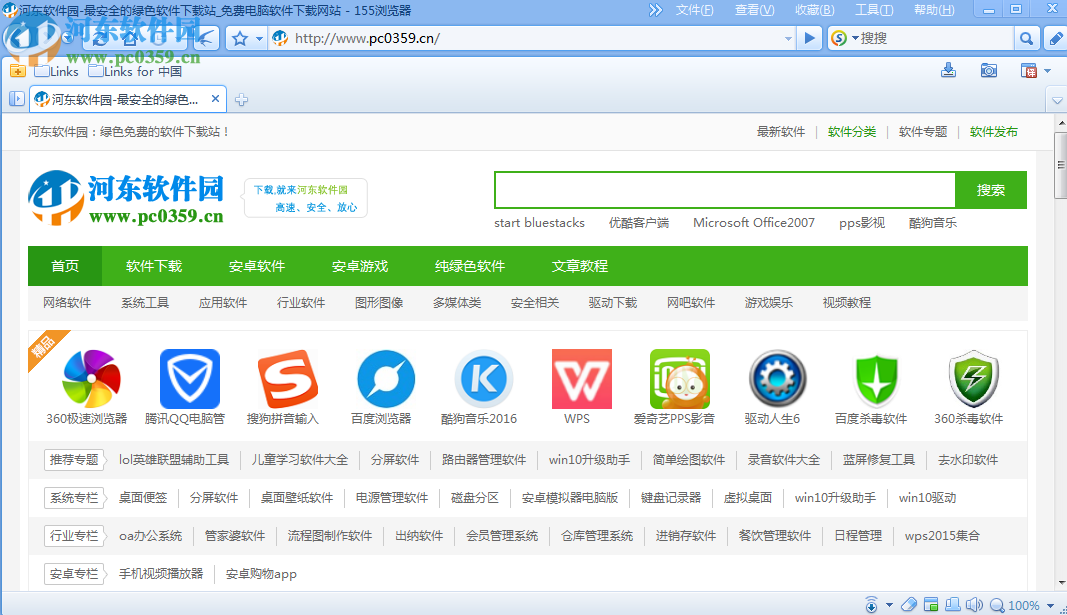Click the eraser clear-history icon in status bar
This screenshot has height=615, width=1067.
[908, 605]
